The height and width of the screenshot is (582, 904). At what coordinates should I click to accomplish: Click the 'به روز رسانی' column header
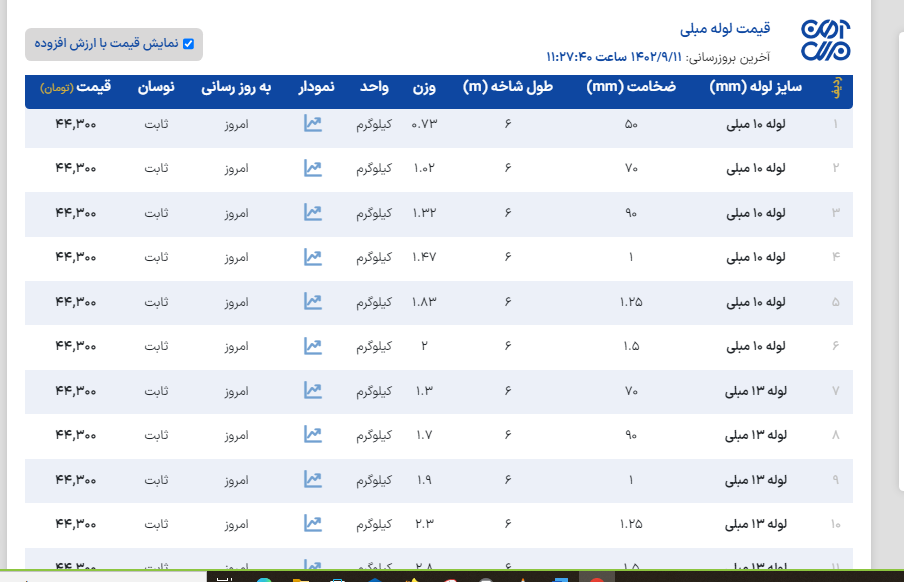click(x=236, y=88)
